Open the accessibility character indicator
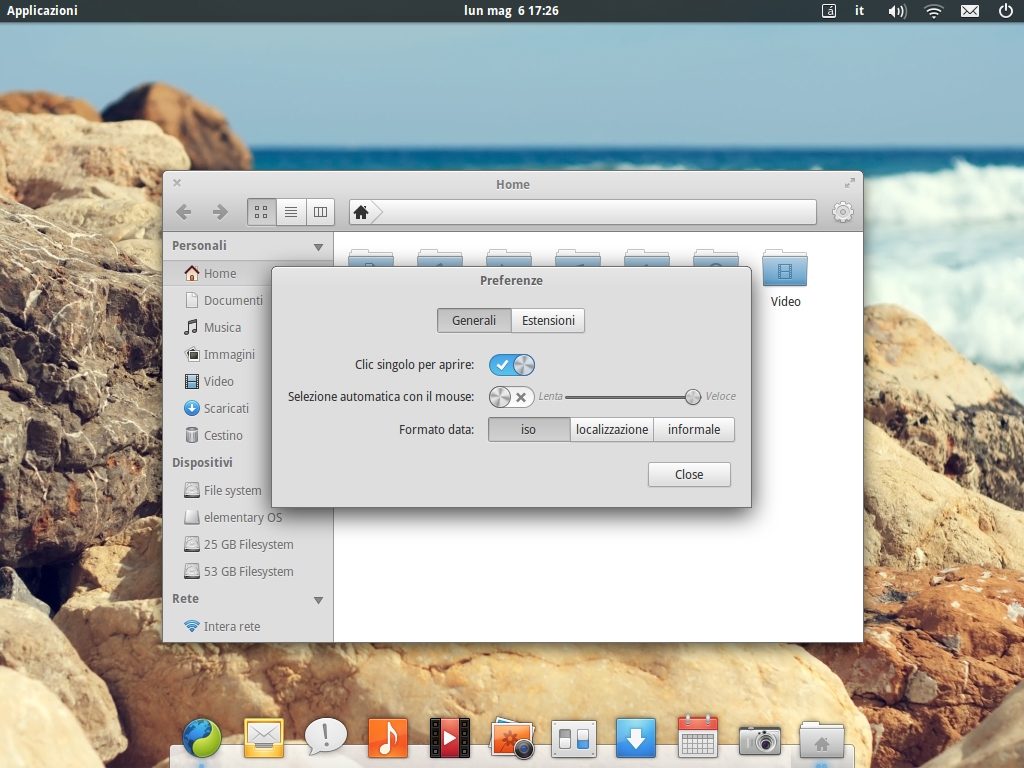Image resolution: width=1024 pixels, height=768 pixels. pos(829,11)
